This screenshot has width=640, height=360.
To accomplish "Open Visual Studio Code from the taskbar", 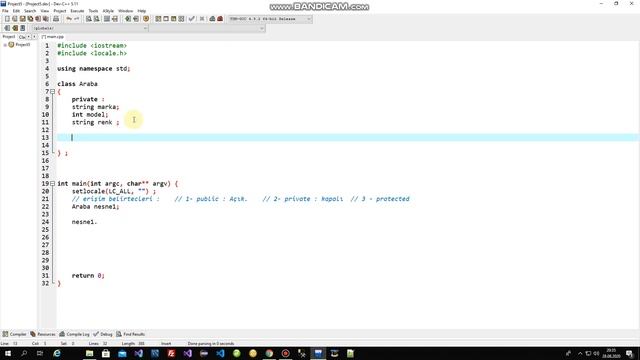I will click(220, 353).
